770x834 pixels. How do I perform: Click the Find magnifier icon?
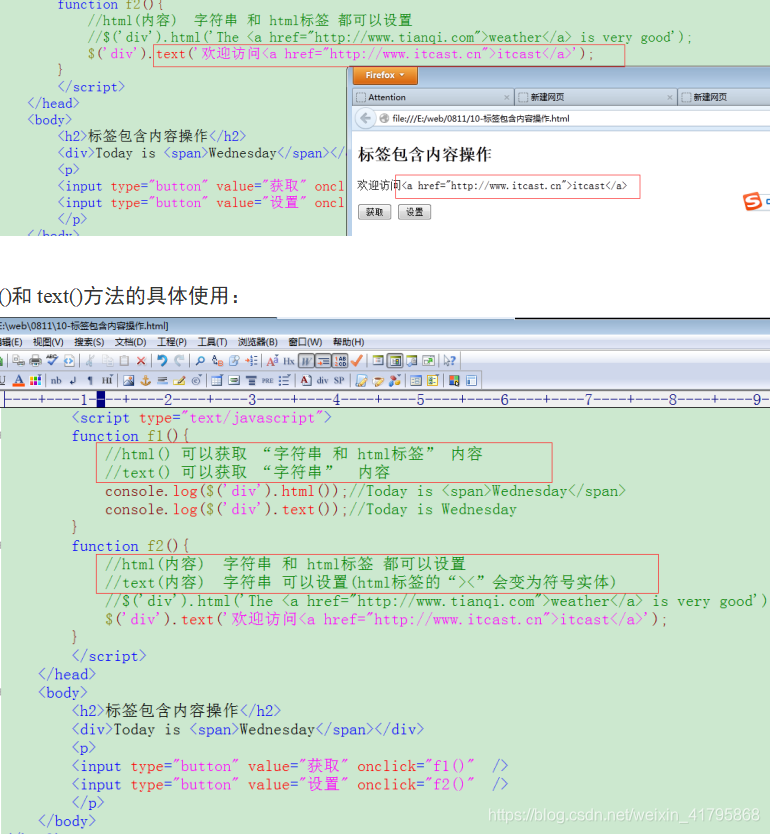tap(200, 361)
